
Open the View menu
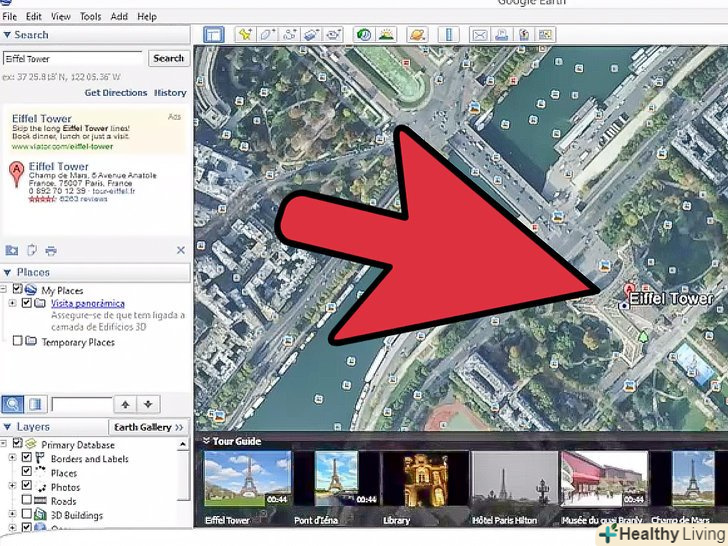(x=61, y=17)
